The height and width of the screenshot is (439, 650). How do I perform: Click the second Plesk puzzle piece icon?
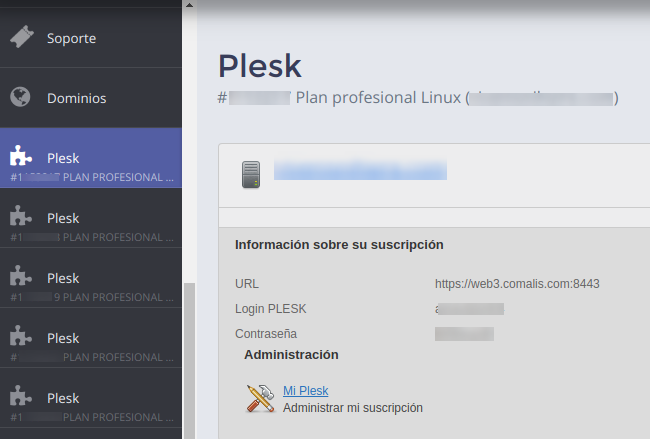click(21, 216)
